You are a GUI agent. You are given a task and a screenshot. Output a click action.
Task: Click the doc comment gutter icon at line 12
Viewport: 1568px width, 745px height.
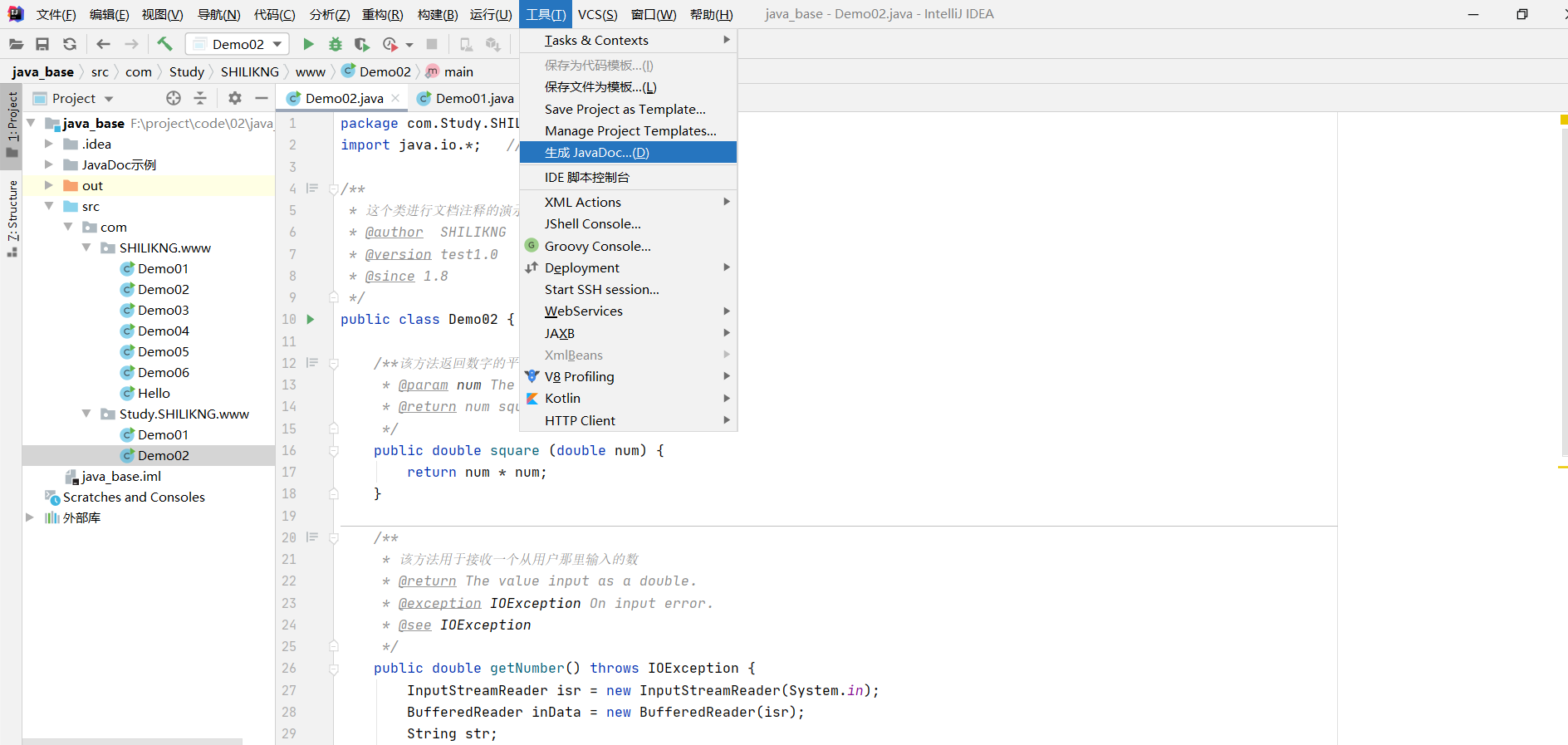312,363
